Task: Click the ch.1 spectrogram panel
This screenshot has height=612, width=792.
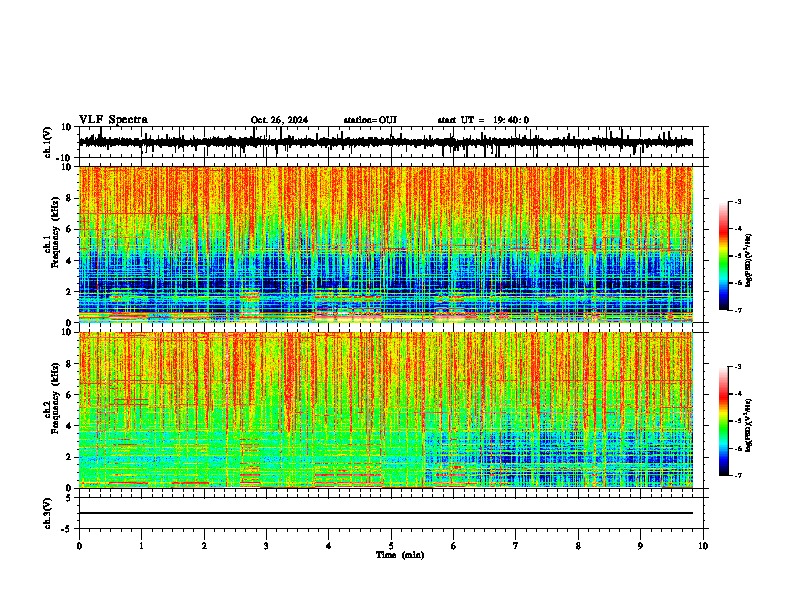Action: pos(385,244)
